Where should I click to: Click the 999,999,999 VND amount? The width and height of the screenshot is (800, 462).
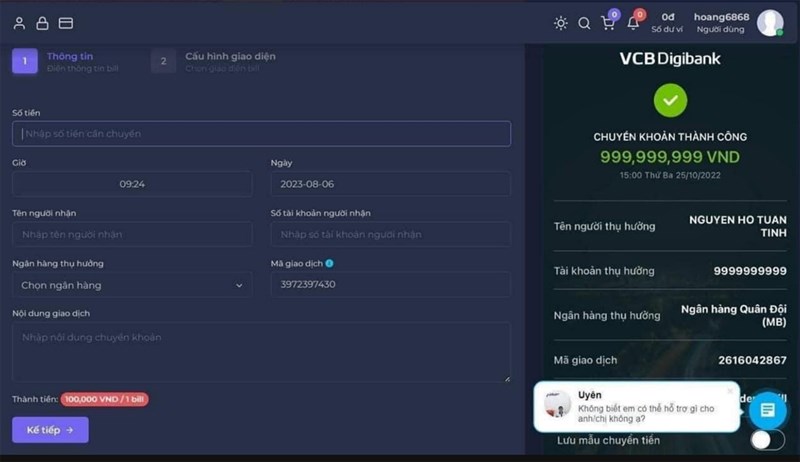[670, 157]
